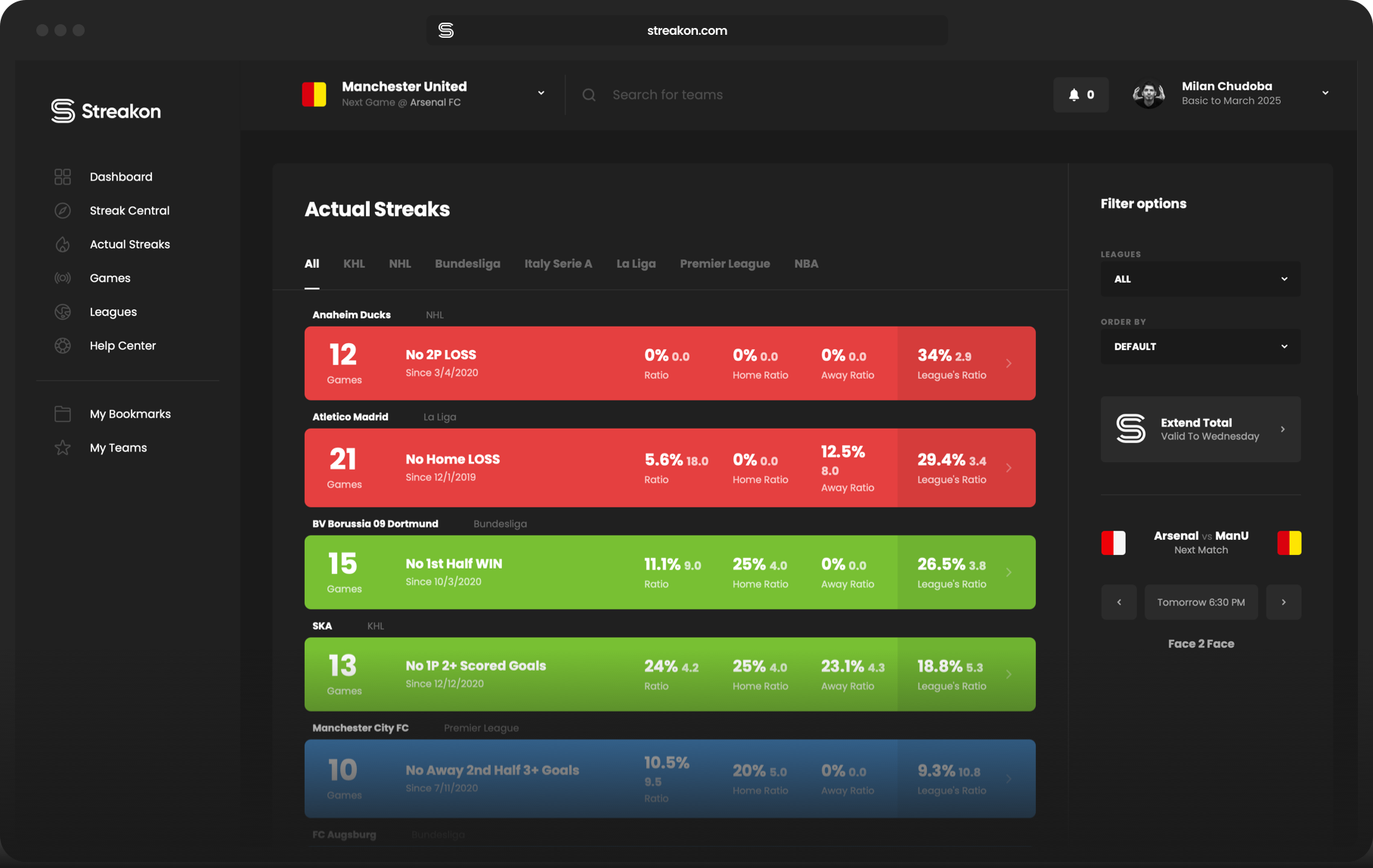This screenshot has width=1373, height=868.
Task: Go to previous match with left arrow
Action: [1119, 603]
